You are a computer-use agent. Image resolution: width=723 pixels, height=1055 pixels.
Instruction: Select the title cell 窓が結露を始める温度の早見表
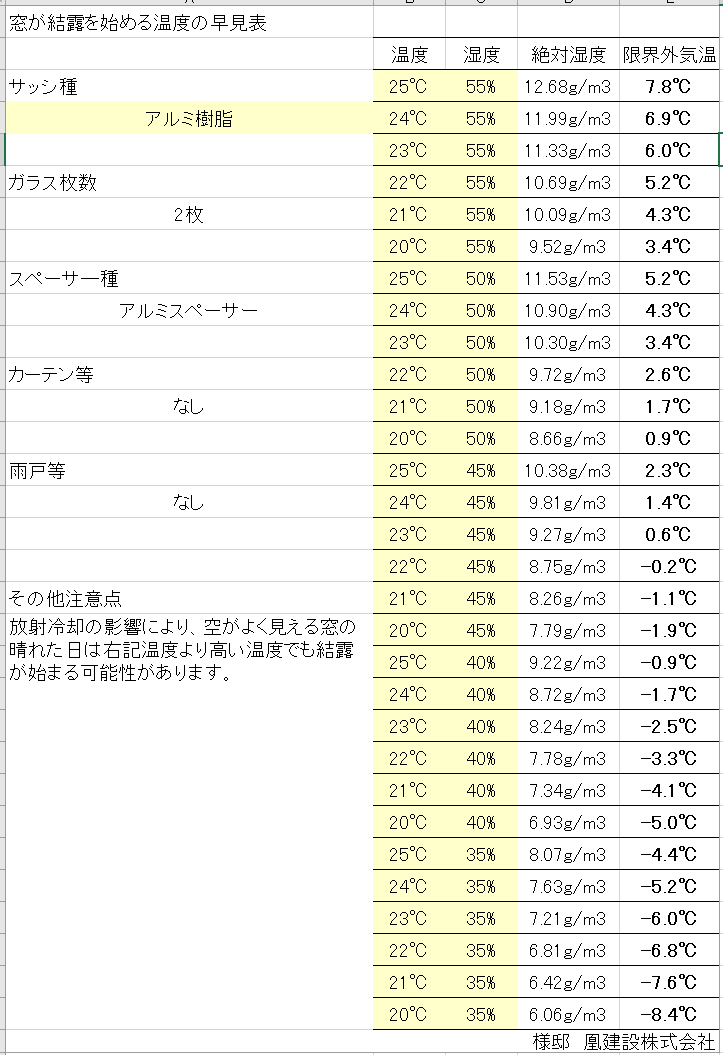point(189,23)
